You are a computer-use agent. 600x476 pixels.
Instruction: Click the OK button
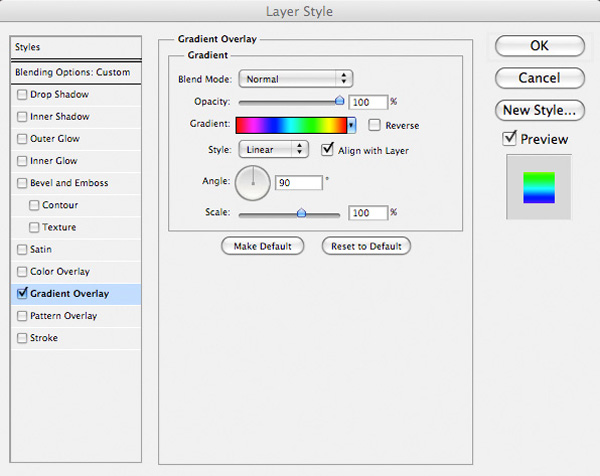(x=540, y=46)
